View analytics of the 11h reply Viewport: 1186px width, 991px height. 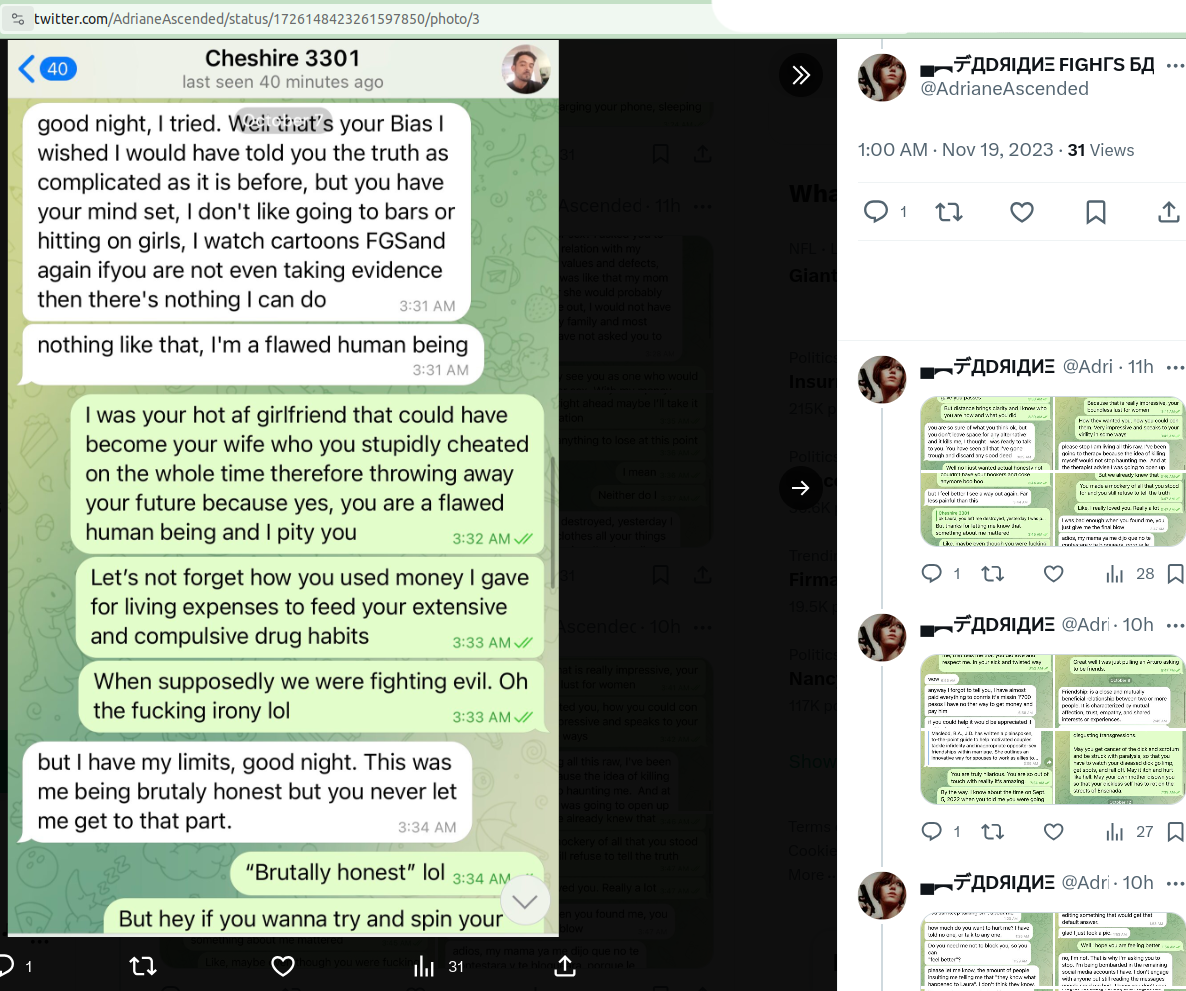1129,573
